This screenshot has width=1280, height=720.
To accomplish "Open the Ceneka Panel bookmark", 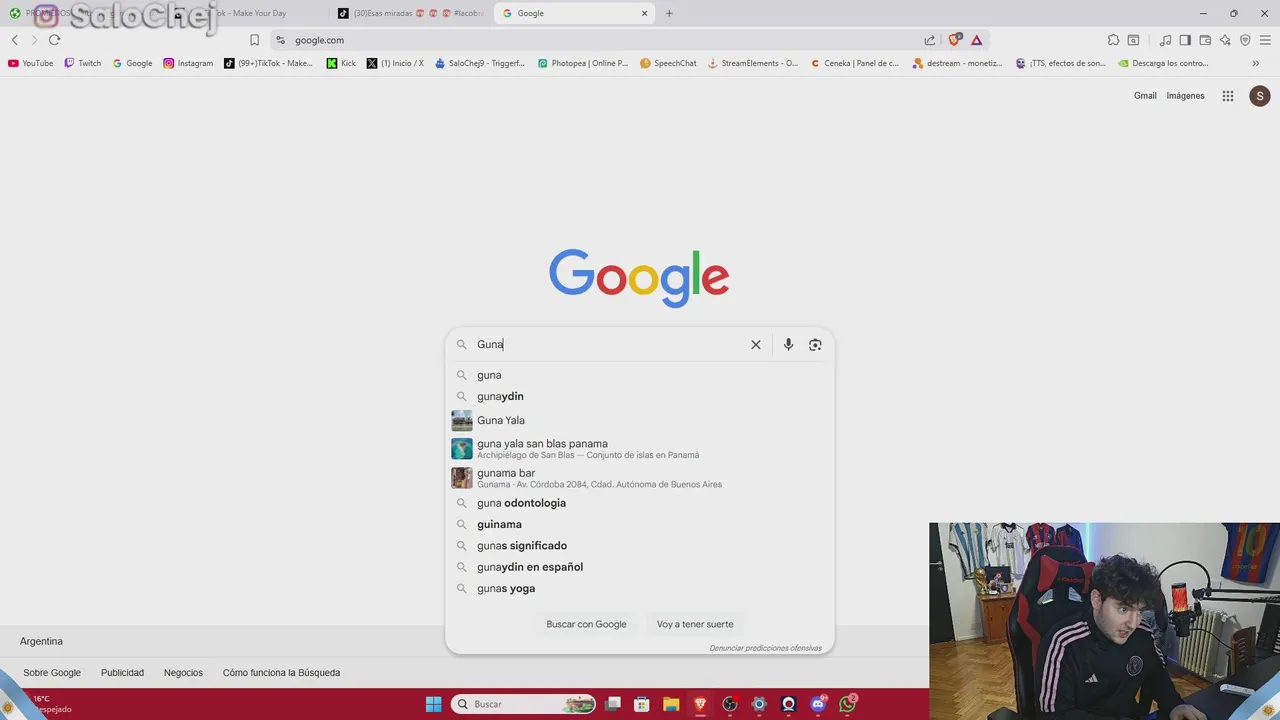I will [855, 63].
